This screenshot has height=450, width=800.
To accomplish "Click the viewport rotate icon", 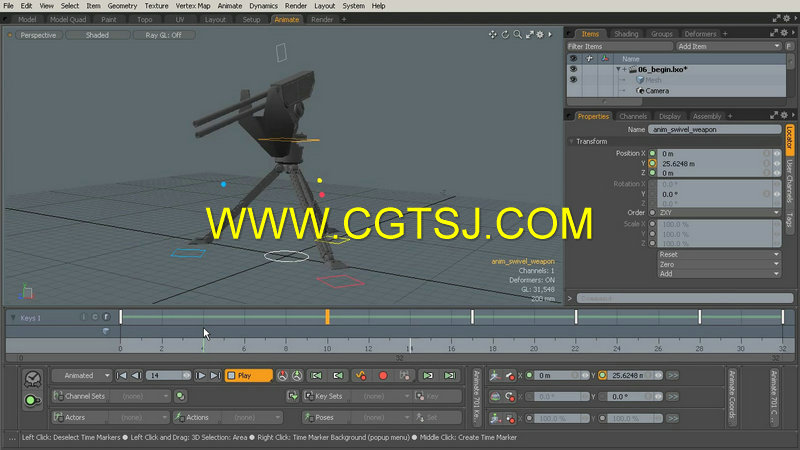I will (x=505, y=35).
